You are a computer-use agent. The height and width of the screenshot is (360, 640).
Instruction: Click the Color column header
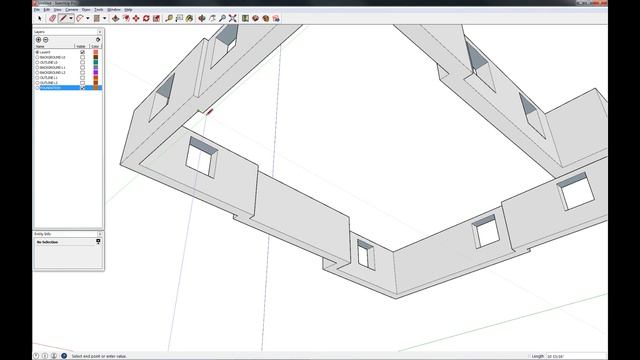95,47
